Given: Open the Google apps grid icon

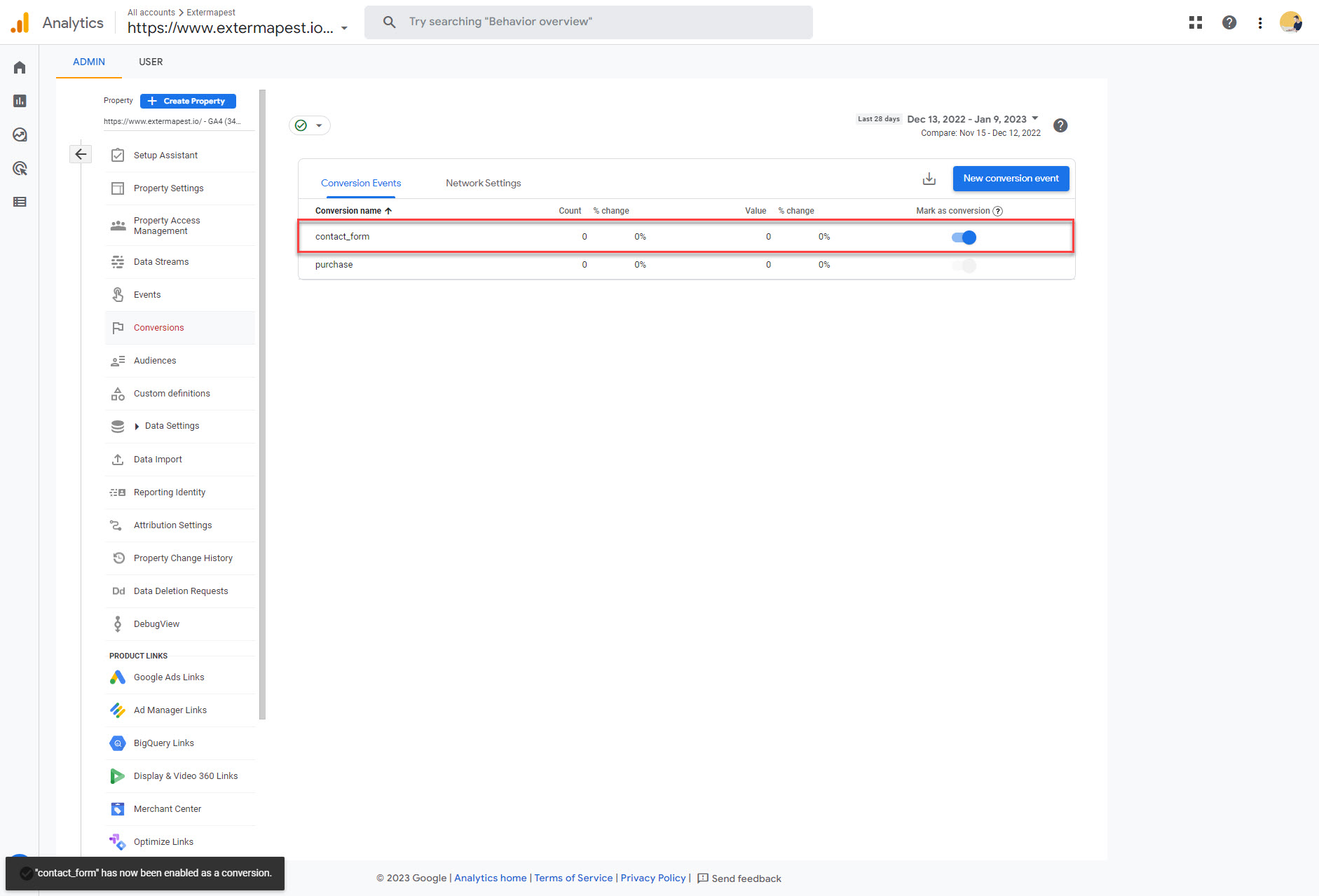Looking at the screenshot, I should (1195, 22).
